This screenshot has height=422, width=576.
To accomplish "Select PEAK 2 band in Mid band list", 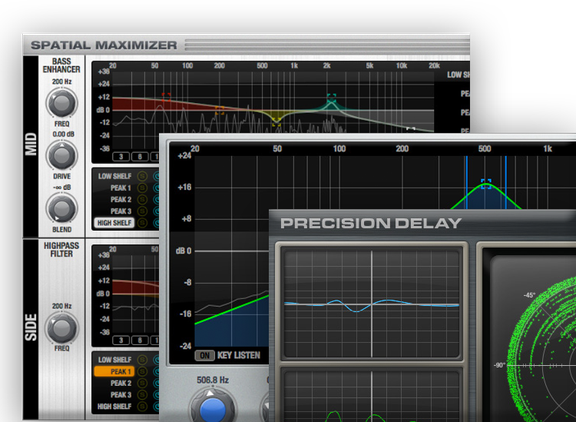I will [x=120, y=199].
